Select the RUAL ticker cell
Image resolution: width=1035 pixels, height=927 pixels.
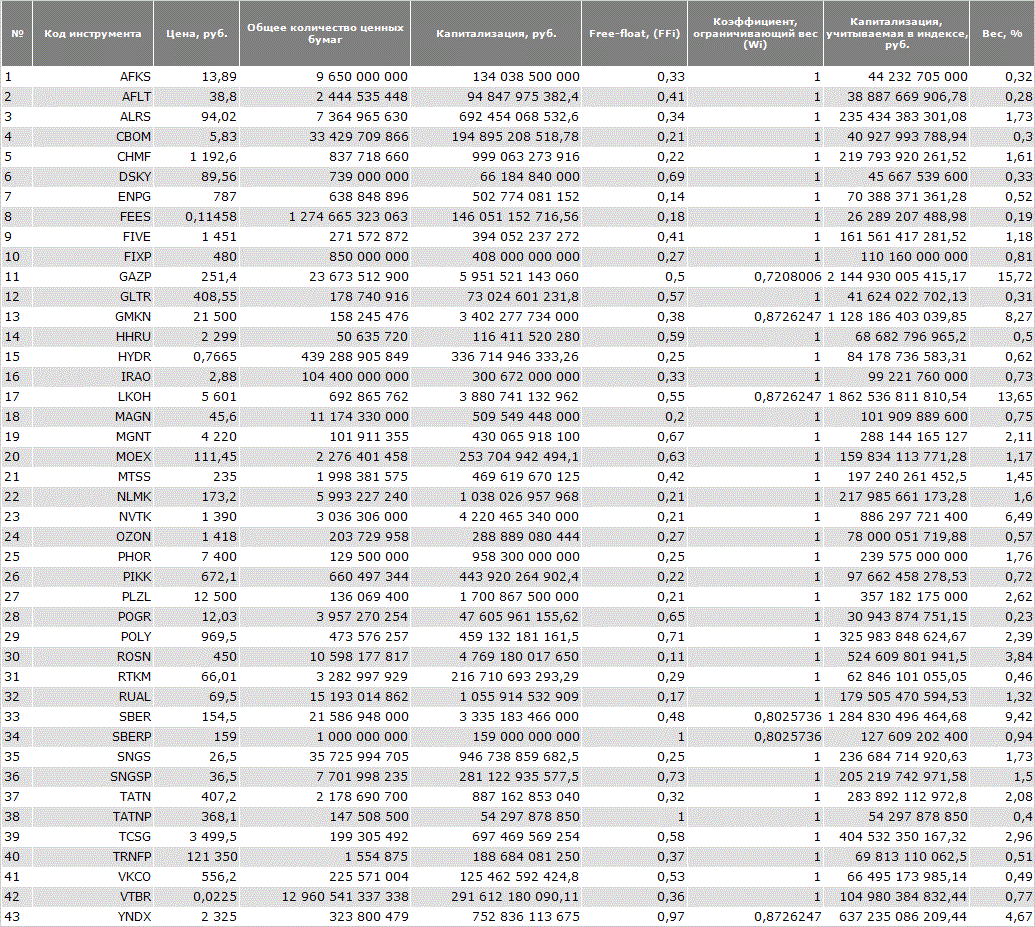[x=92, y=697]
